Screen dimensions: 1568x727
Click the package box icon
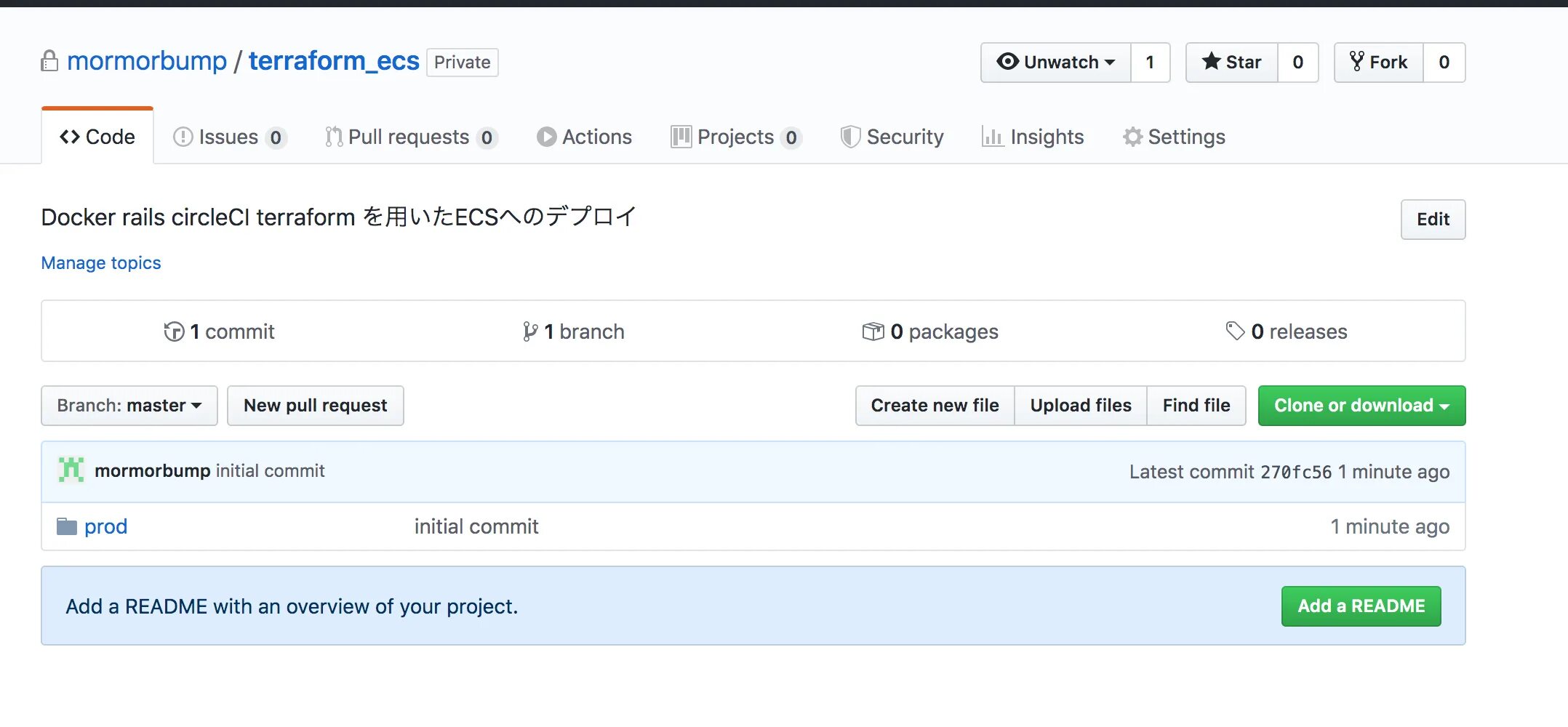[873, 332]
